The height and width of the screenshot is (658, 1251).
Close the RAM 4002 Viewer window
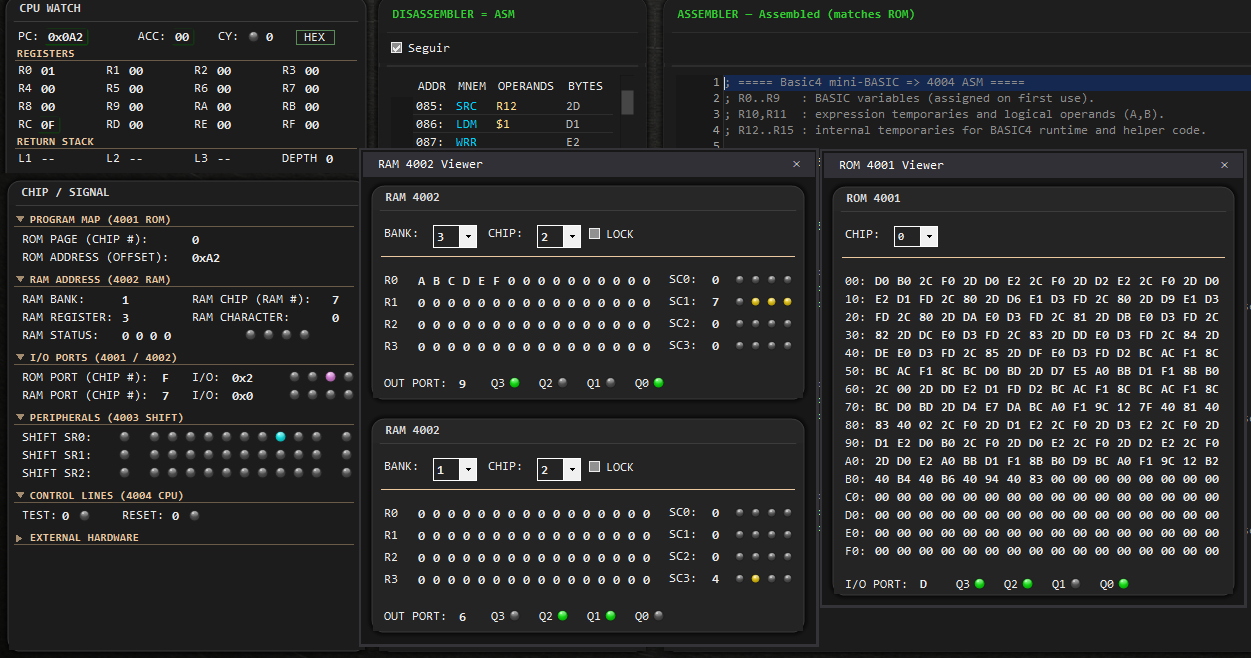point(796,164)
